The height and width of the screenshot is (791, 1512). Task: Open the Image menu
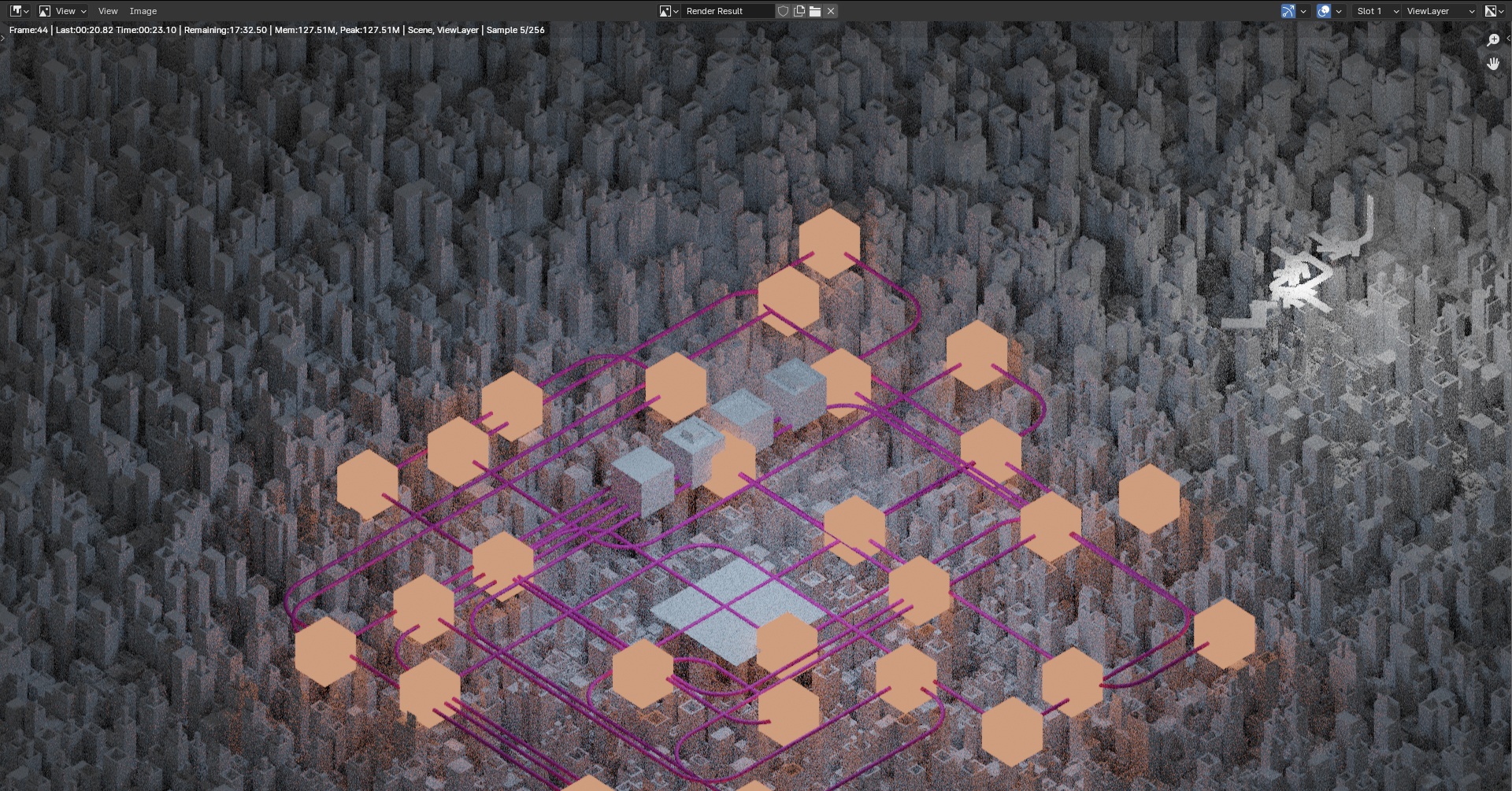coord(143,11)
